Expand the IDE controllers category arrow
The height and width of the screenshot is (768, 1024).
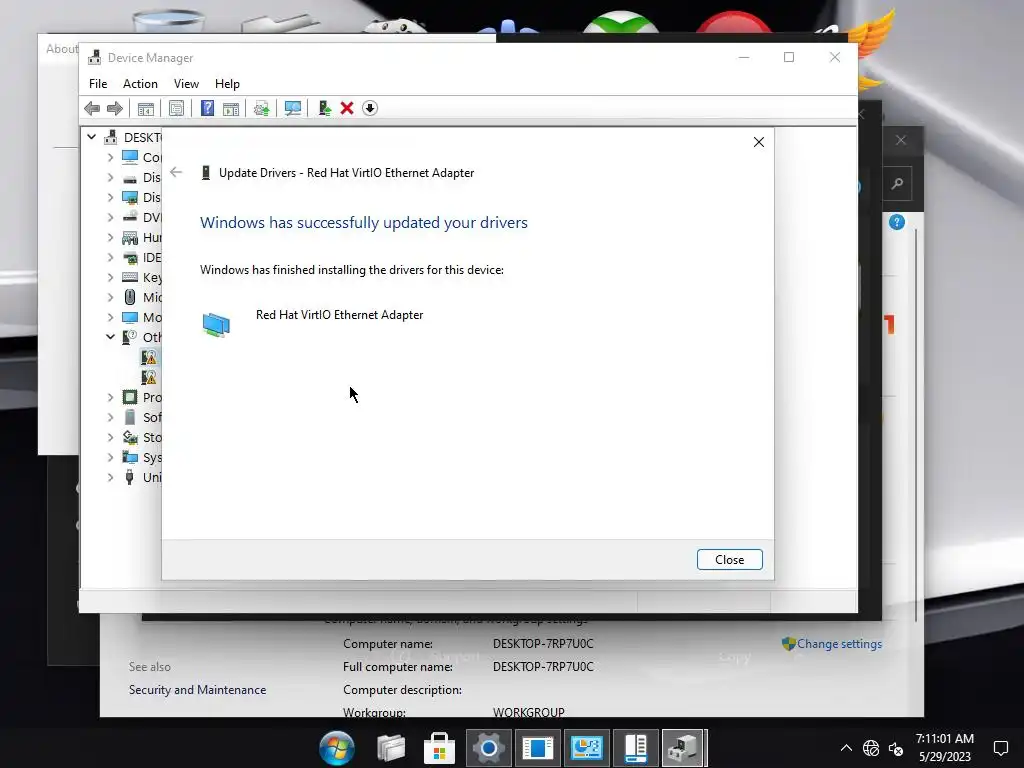tap(110, 257)
